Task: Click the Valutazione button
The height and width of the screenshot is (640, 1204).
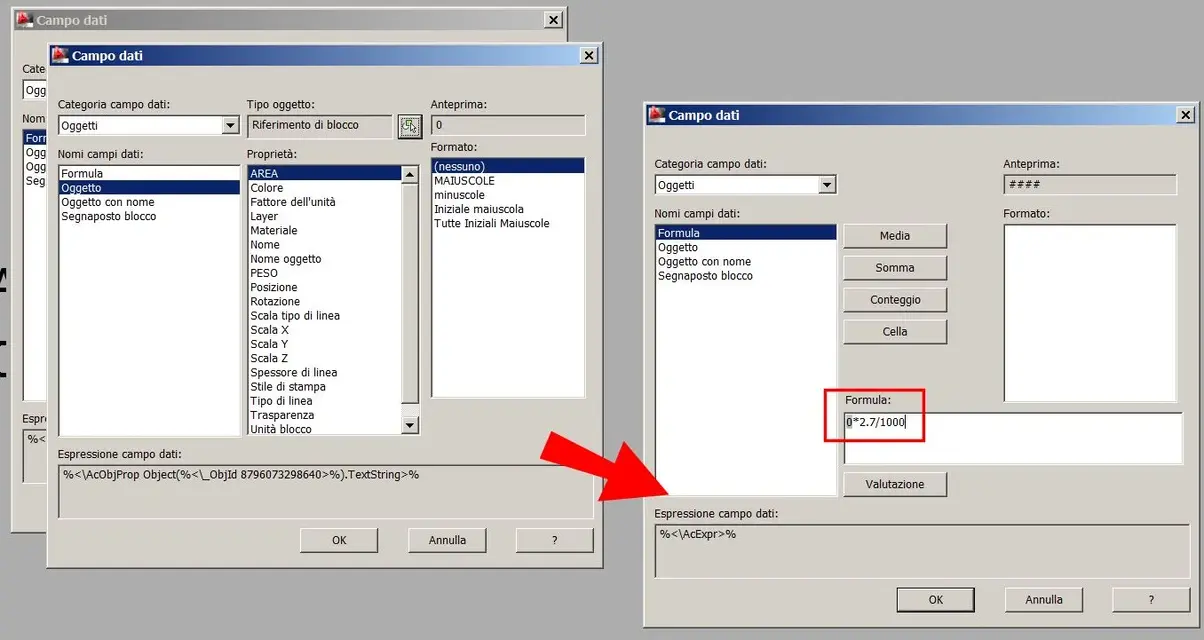Action: (895, 484)
